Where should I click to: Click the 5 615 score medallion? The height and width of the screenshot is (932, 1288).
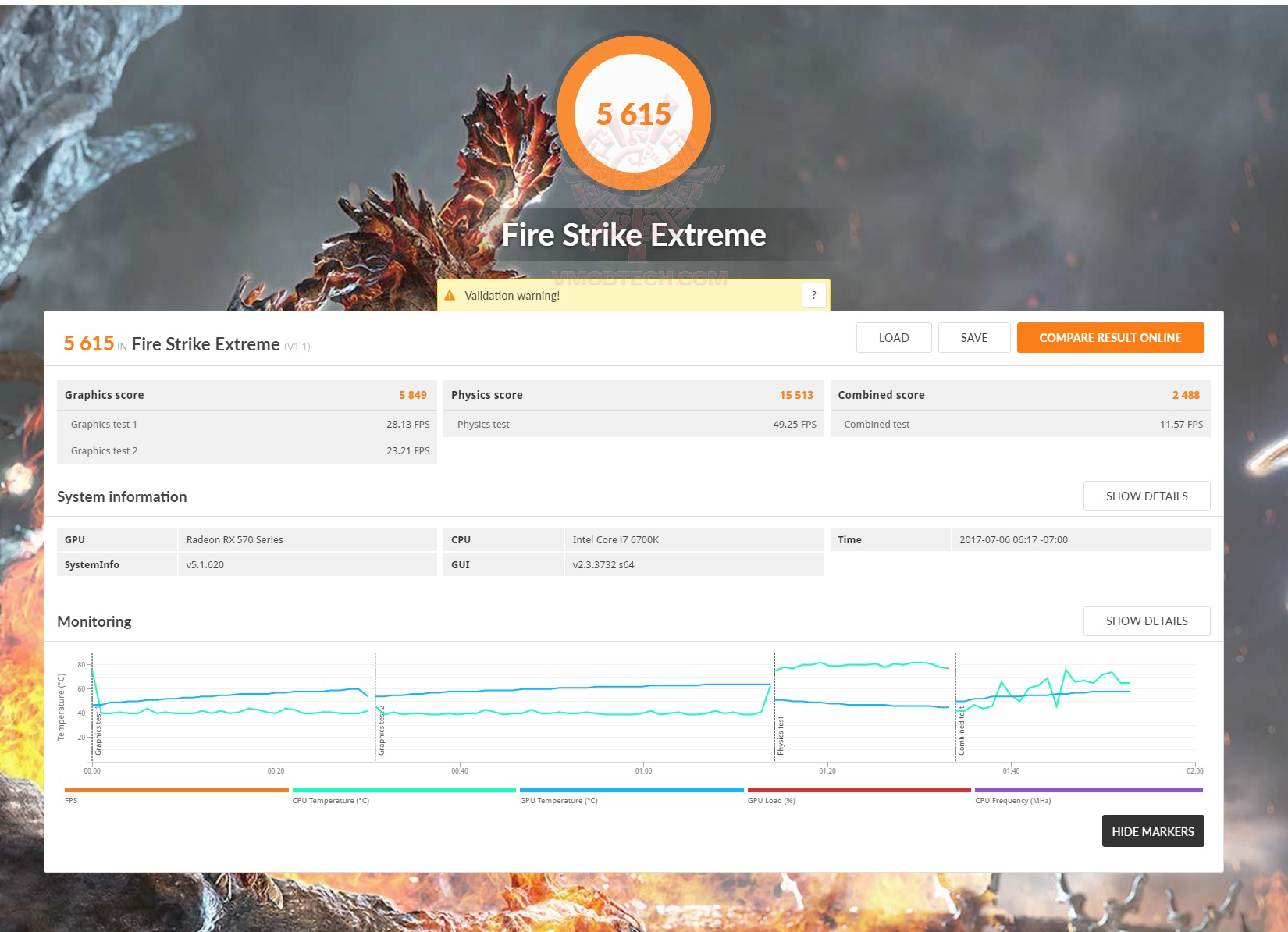tap(634, 112)
